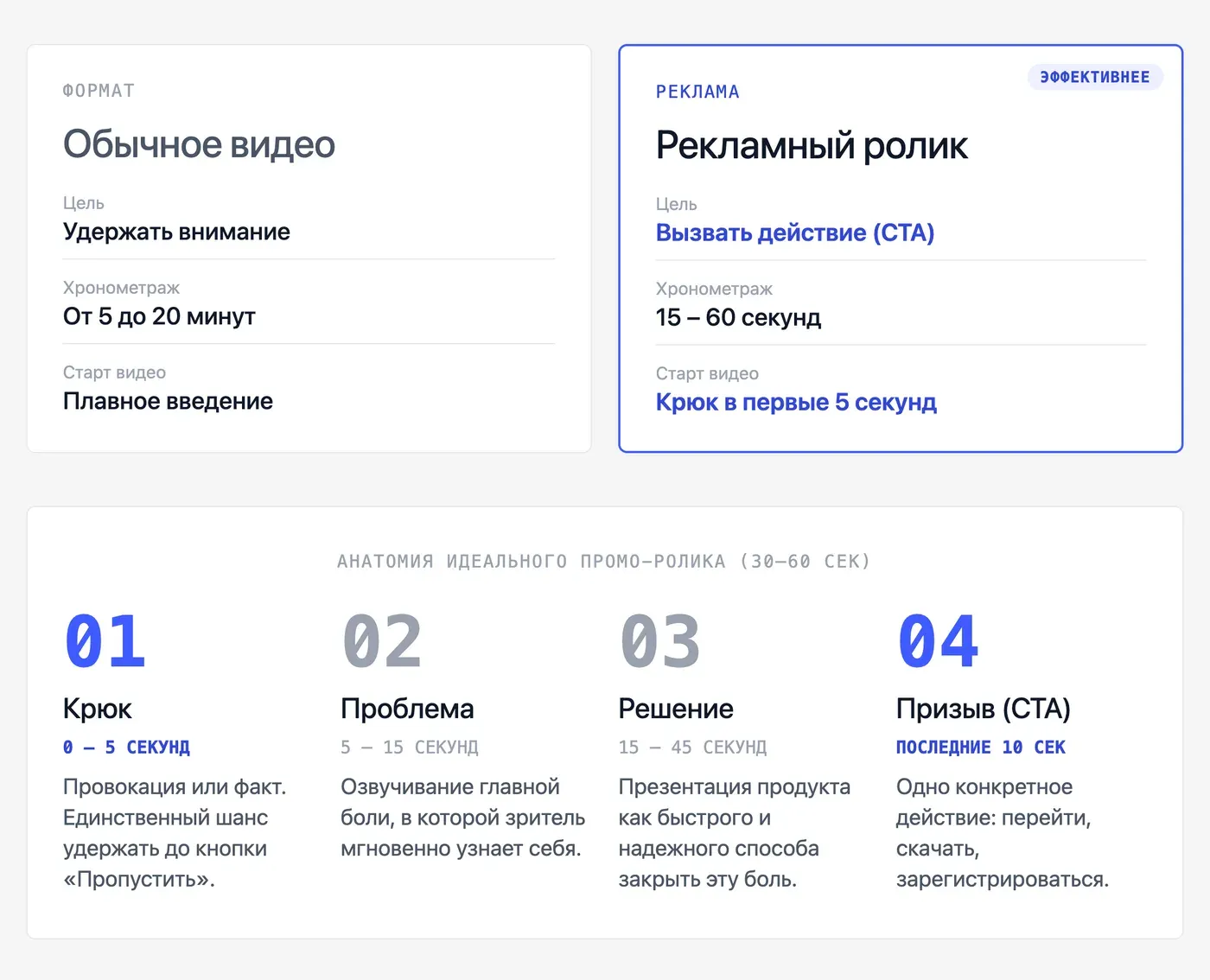Click the 15 – 45 СЕКУНД timing label
Screen dimensions: 1210x980
click(x=693, y=748)
